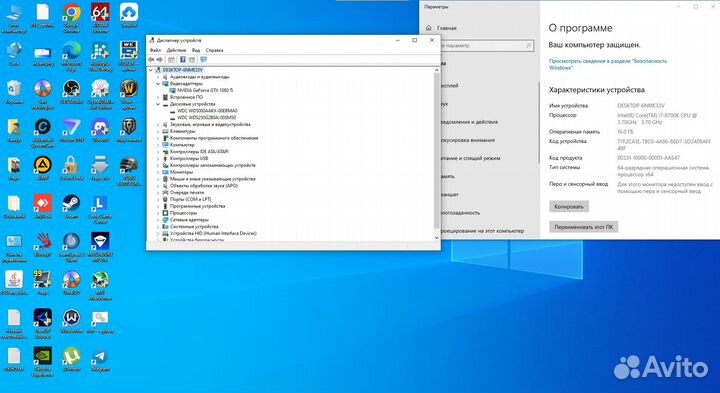Click Переименовать этот ПК button
The image size is (720, 393).
coord(583,227)
